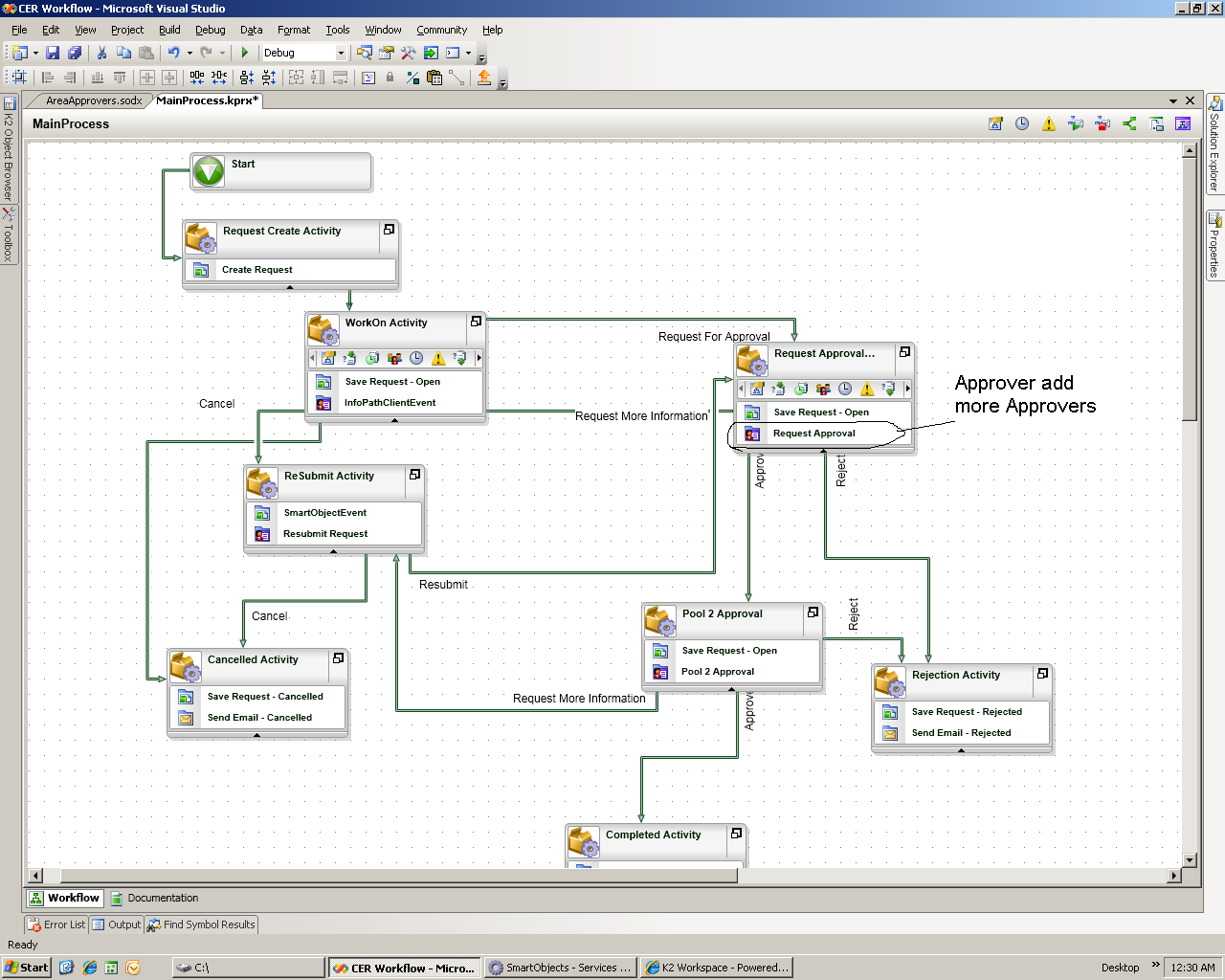Click the vertical scrollbar thumb of canvas

point(1190,289)
